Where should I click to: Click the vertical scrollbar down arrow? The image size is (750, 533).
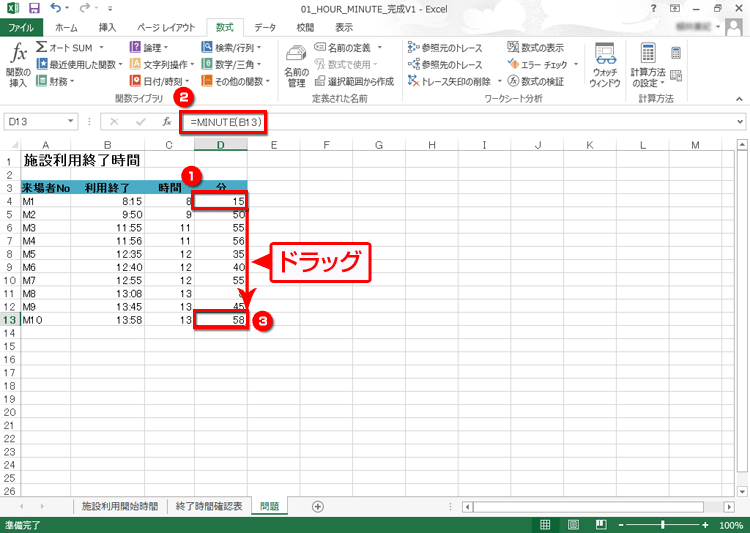click(742, 491)
